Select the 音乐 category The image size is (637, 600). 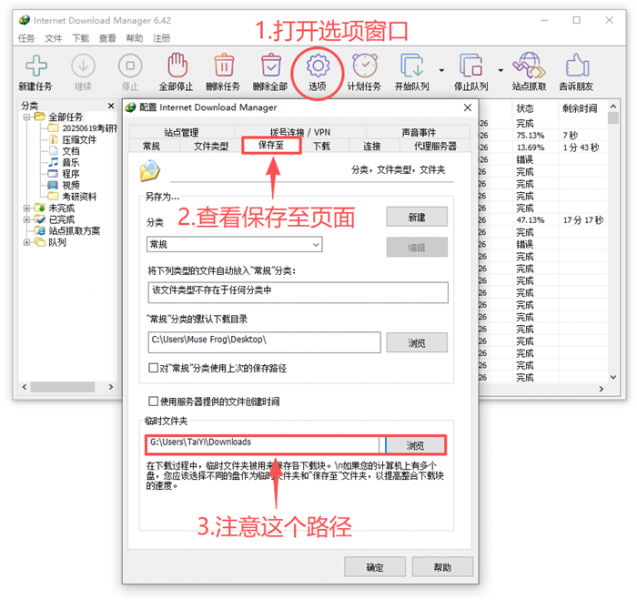tap(71, 162)
